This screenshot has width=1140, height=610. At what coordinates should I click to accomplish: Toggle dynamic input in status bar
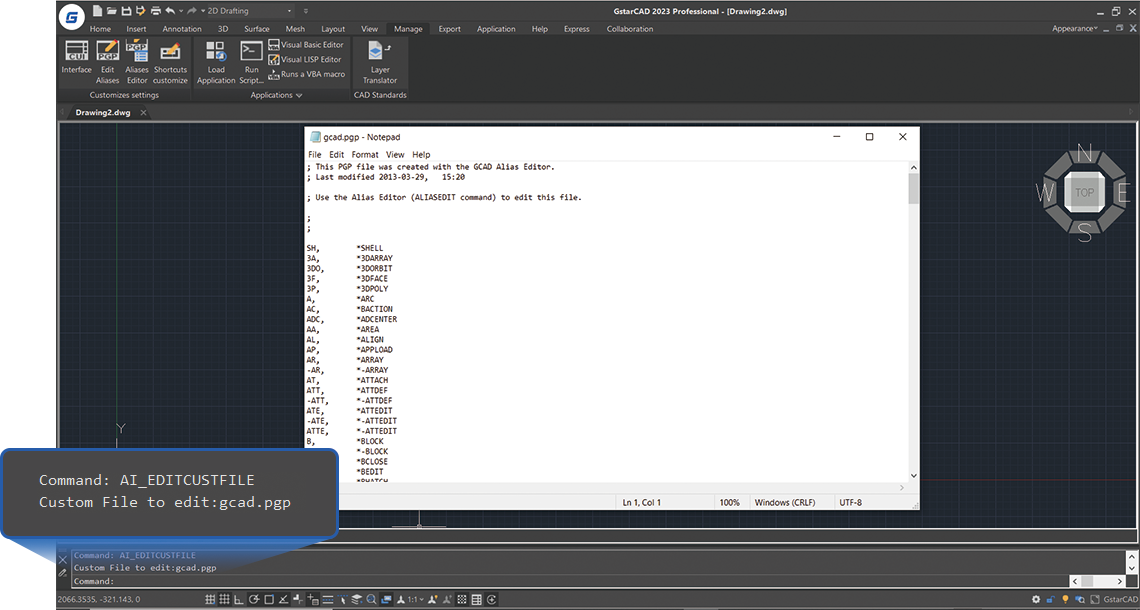[x=313, y=600]
